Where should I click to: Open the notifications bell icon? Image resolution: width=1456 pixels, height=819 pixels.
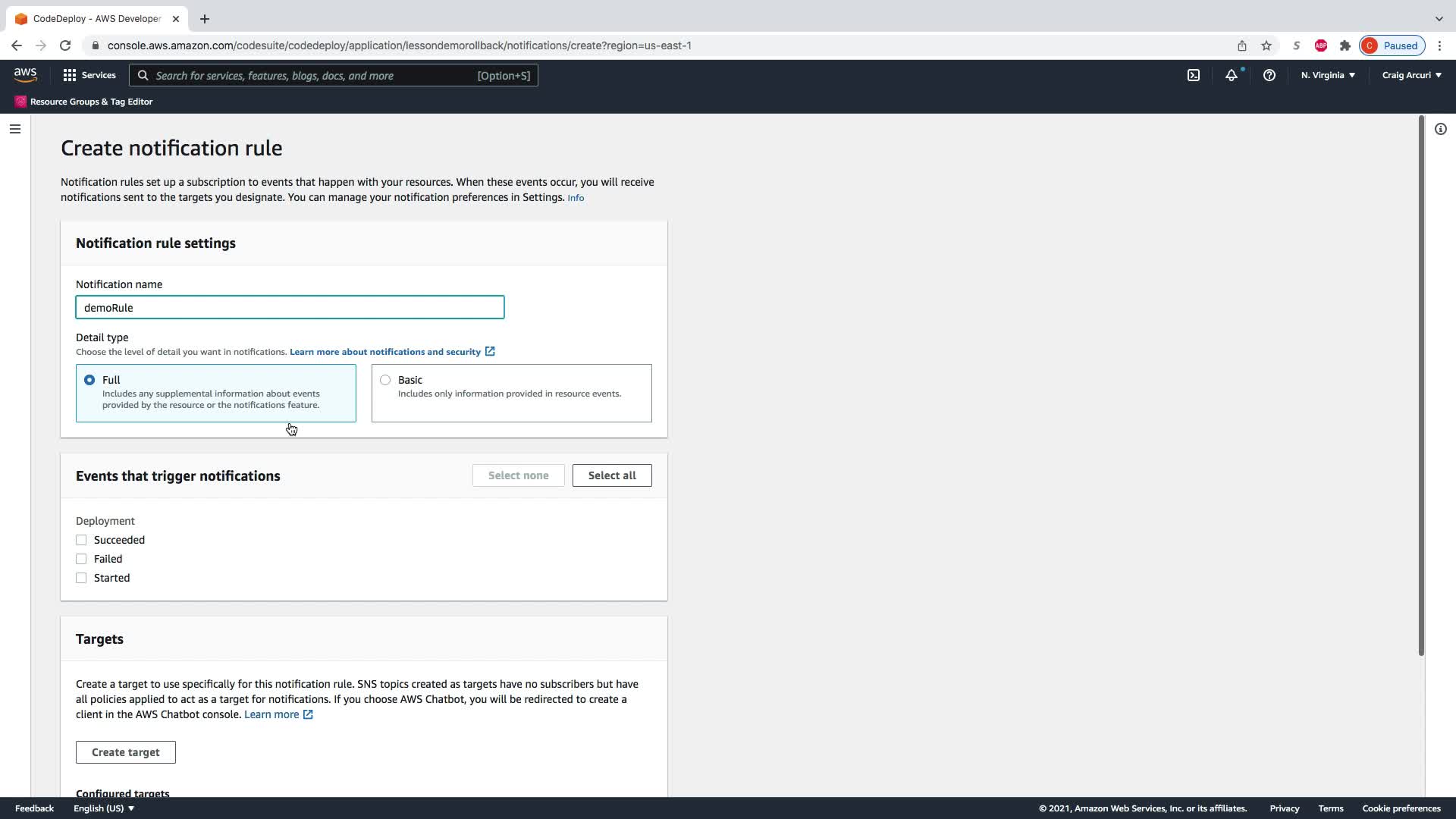(x=1232, y=75)
